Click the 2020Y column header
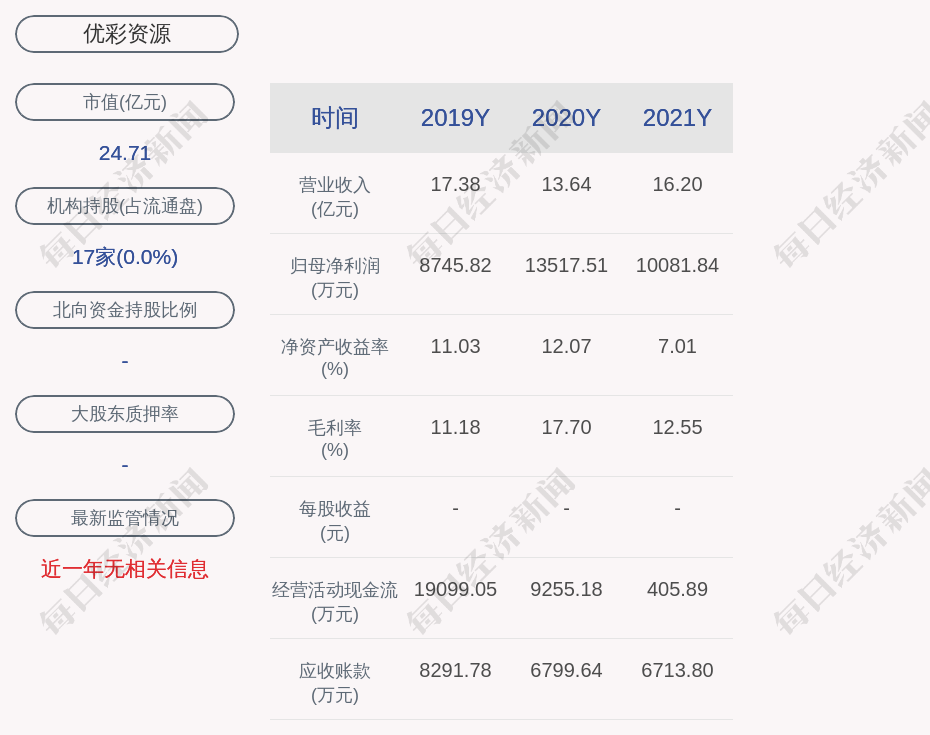The width and height of the screenshot is (930, 735). click(x=566, y=117)
